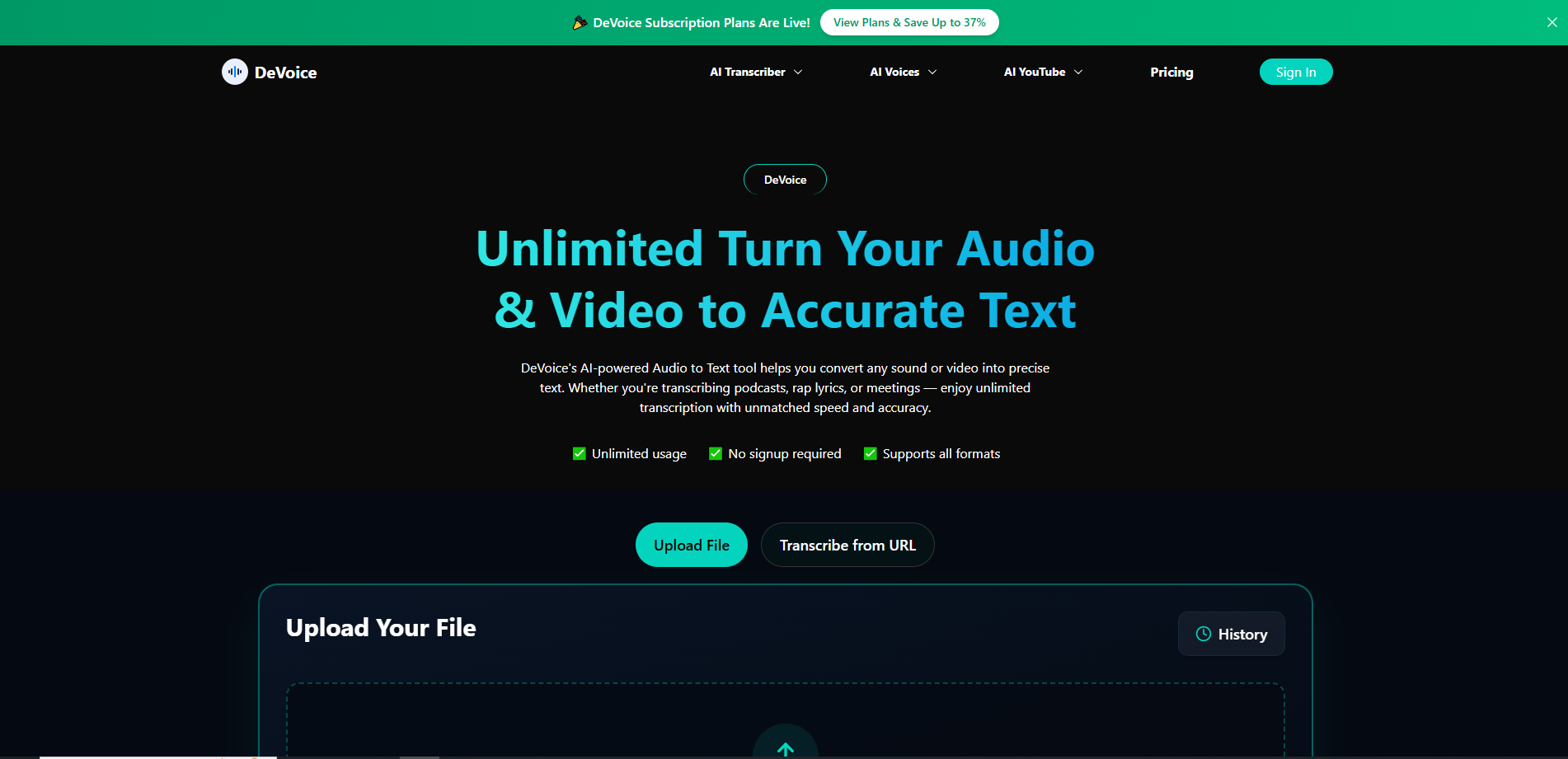Click the green checkmark beside No signup required
This screenshot has height=759, width=1568.
[x=715, y=453]
